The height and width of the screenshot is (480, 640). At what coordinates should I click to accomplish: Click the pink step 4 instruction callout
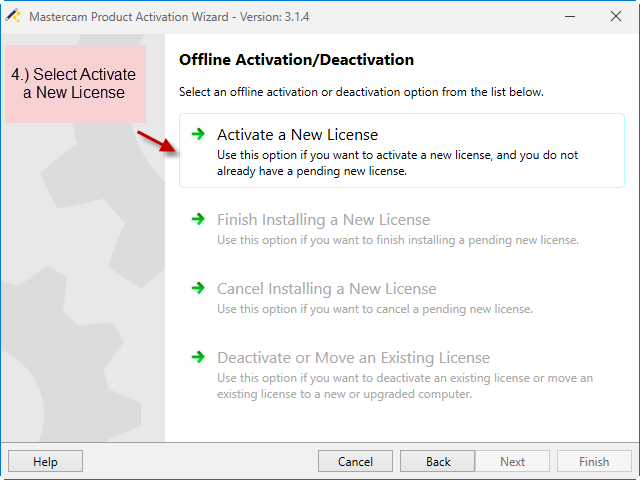click(76, 84)
